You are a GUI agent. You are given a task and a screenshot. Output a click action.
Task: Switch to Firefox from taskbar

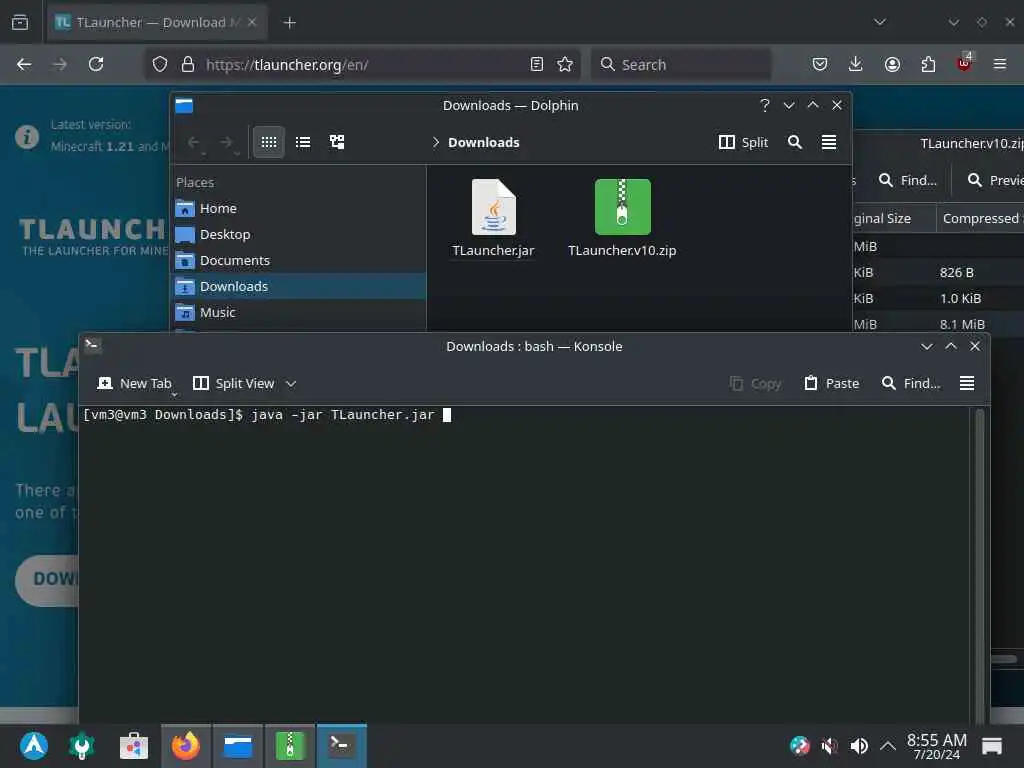click(185, 745)
